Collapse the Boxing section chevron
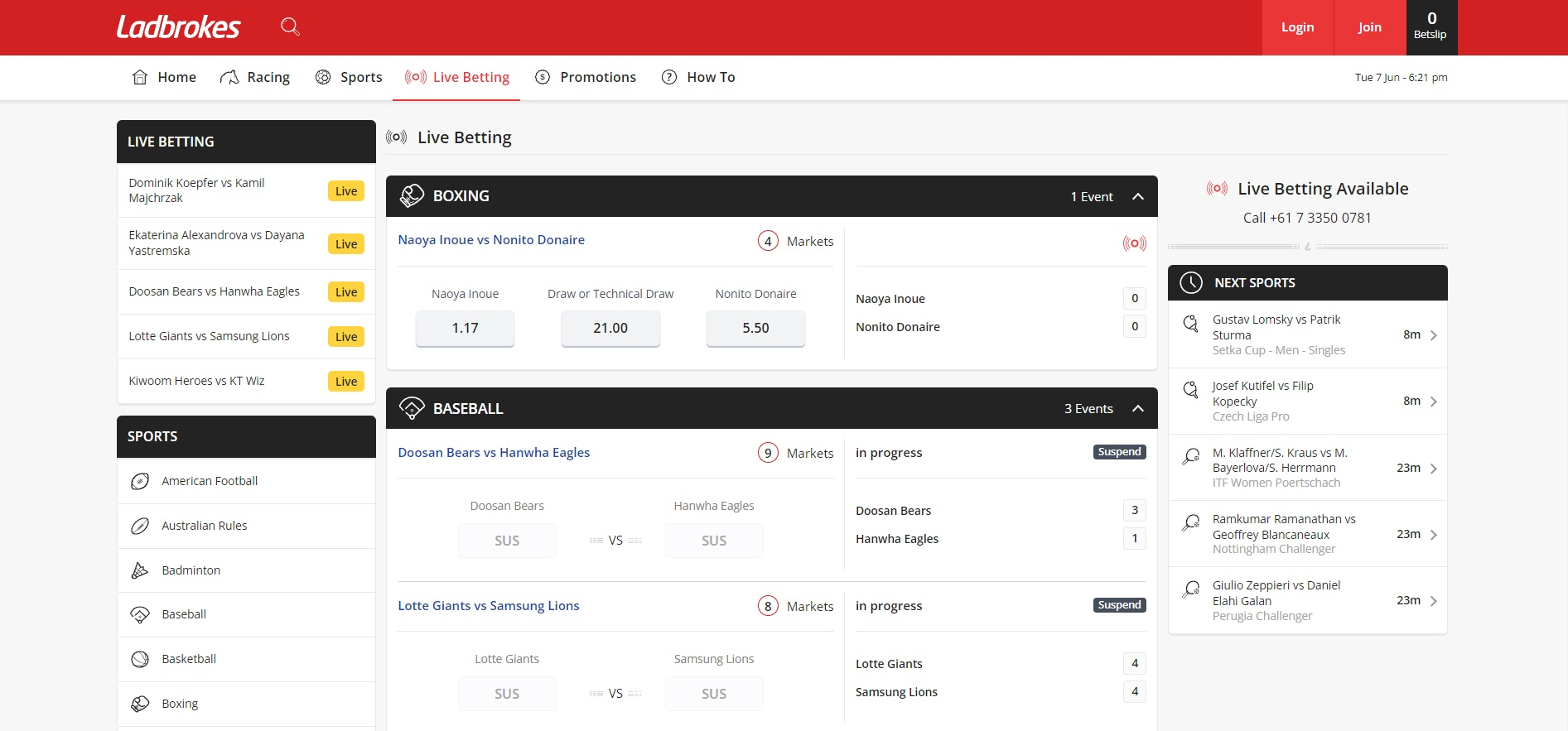This screenshot has width=1568, height=731. tap(1138, 196)
